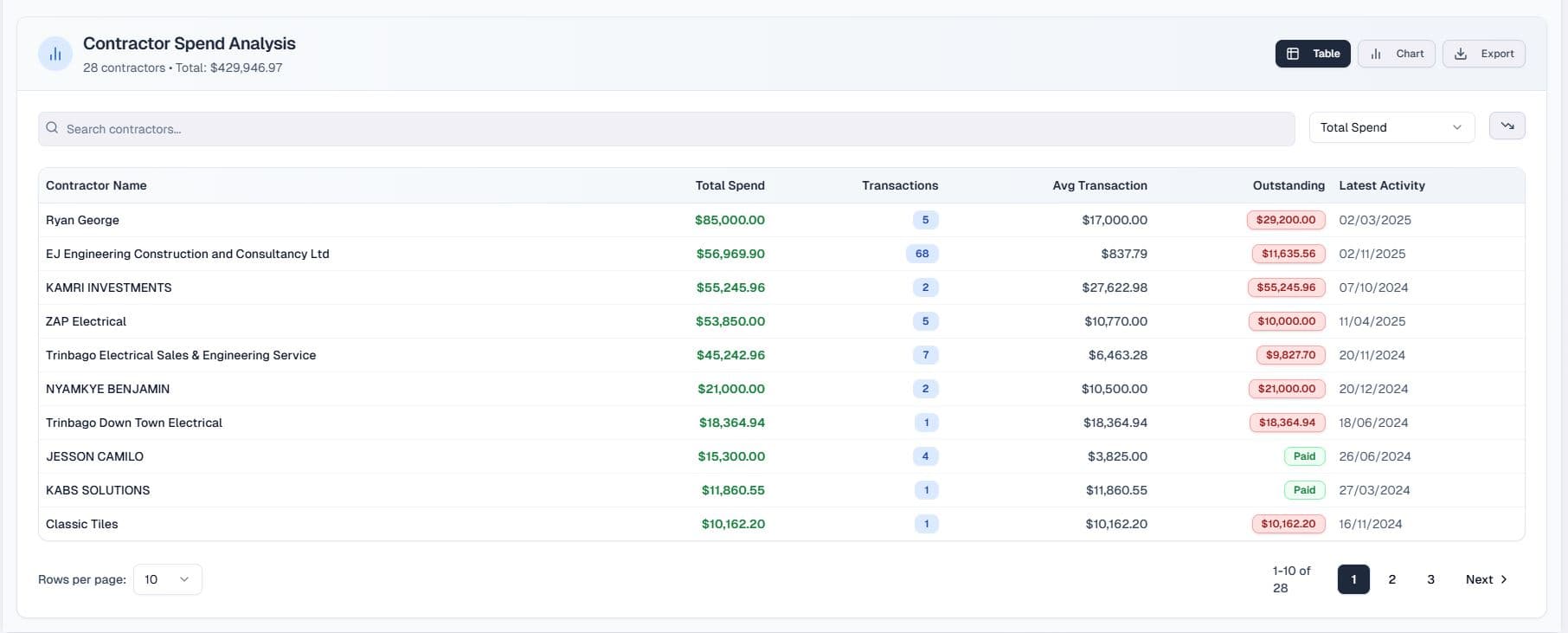Go to page 2
The width and height of the screenshot is (1568, 633).
1391,579
